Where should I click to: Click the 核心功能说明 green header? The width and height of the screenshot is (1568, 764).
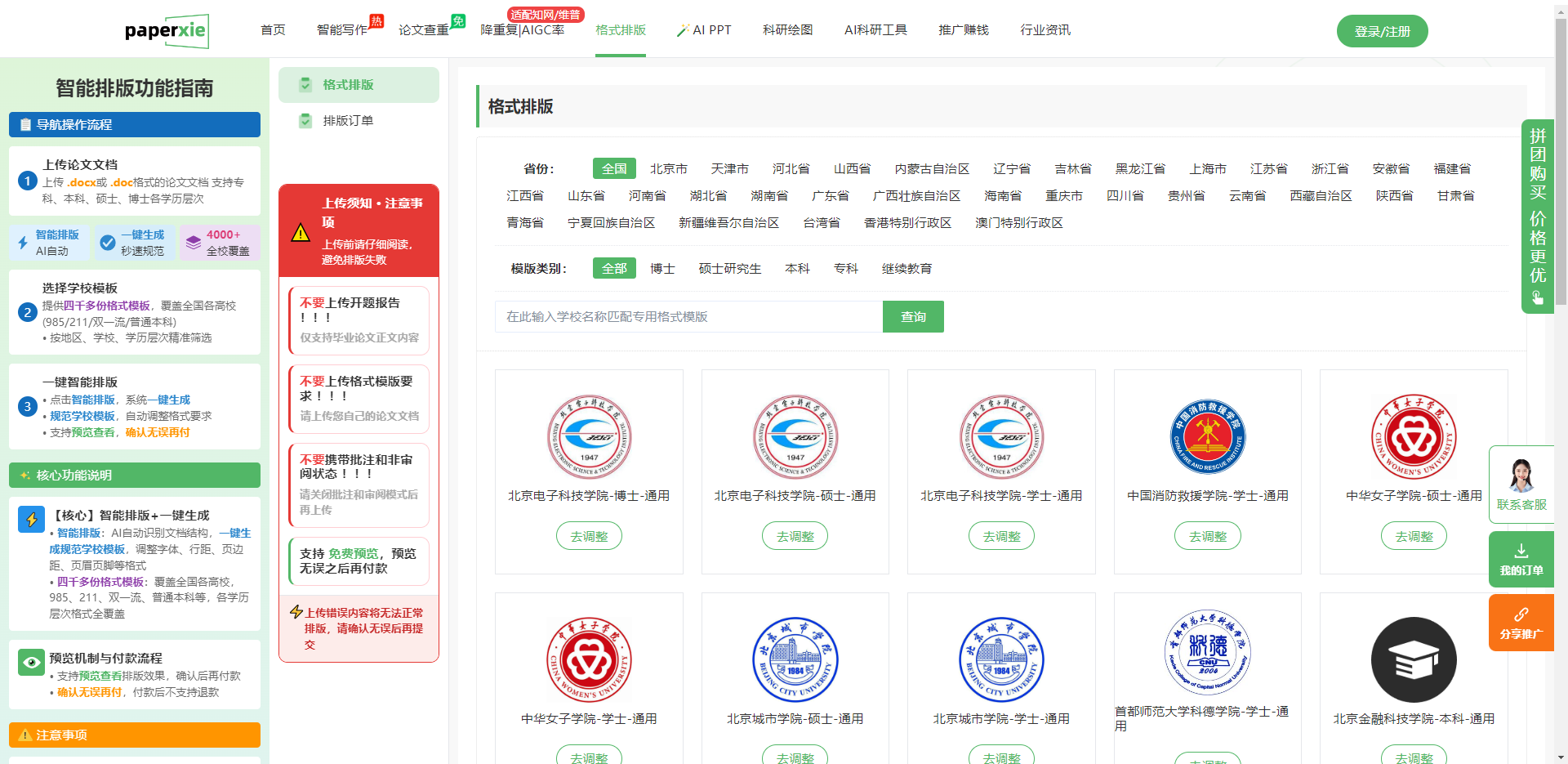pos(135,475)
